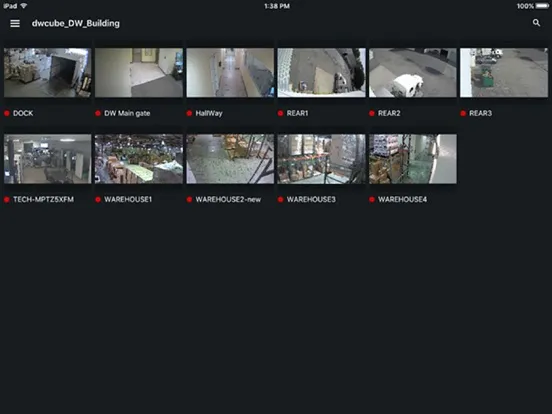
Task: Select the HallWay camera label
Action: tap(209, 113)
